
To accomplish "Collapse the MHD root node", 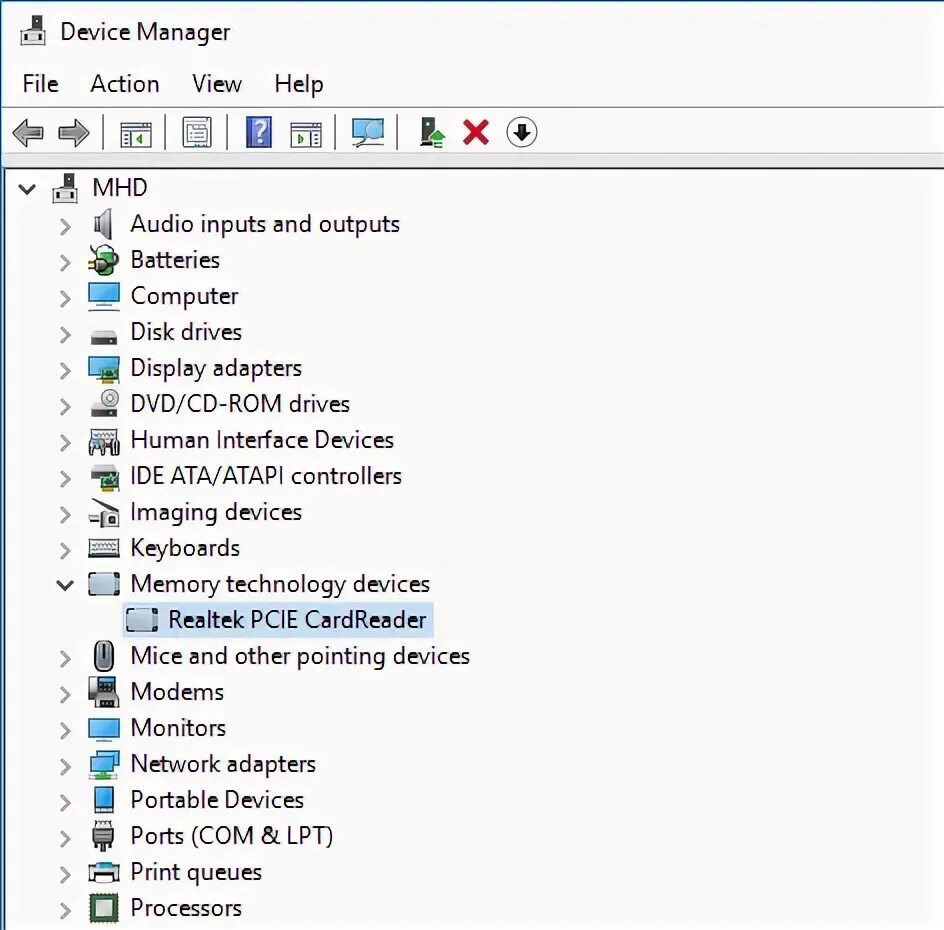I will (x=27, y=189).
